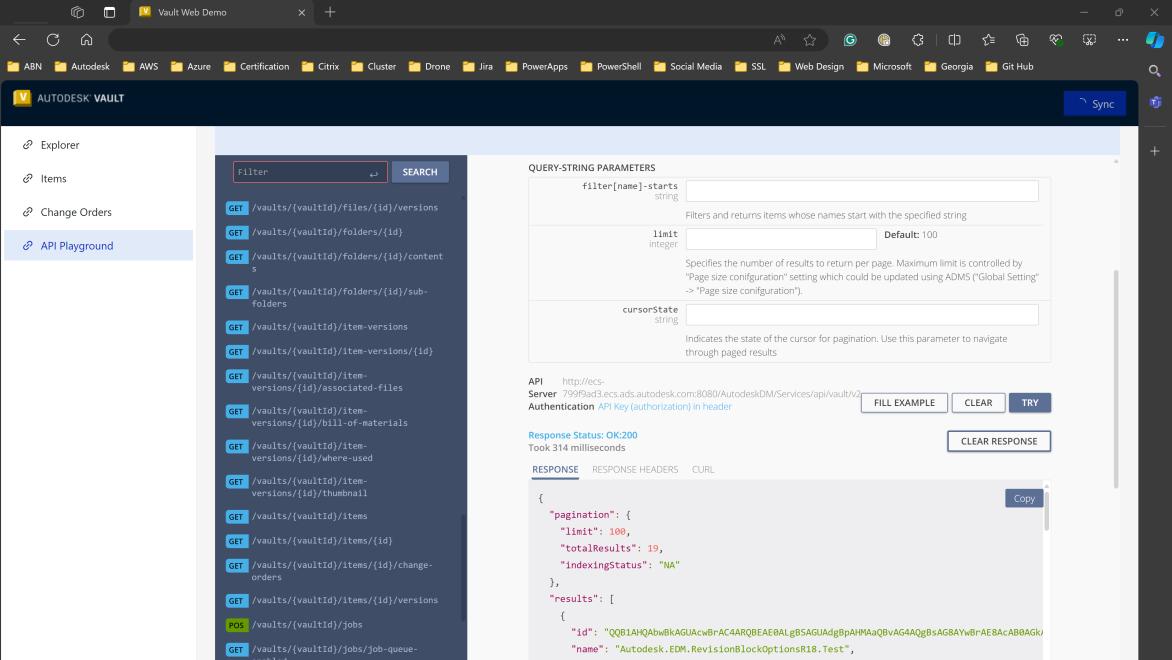This screenshot has width=1172, height=660.
Task: Click the response panel vertical scrollbar
Action: point(1046,511)
